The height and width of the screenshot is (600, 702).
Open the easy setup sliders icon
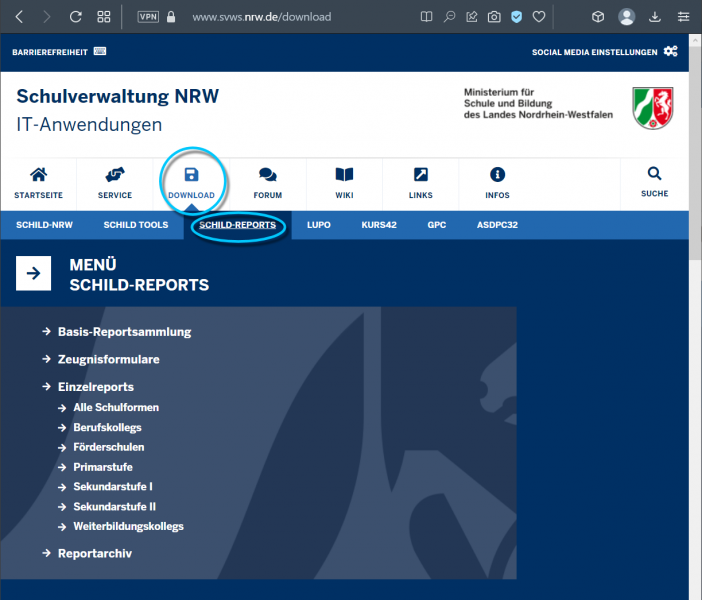pyautogui.click(x=683, y=17)
